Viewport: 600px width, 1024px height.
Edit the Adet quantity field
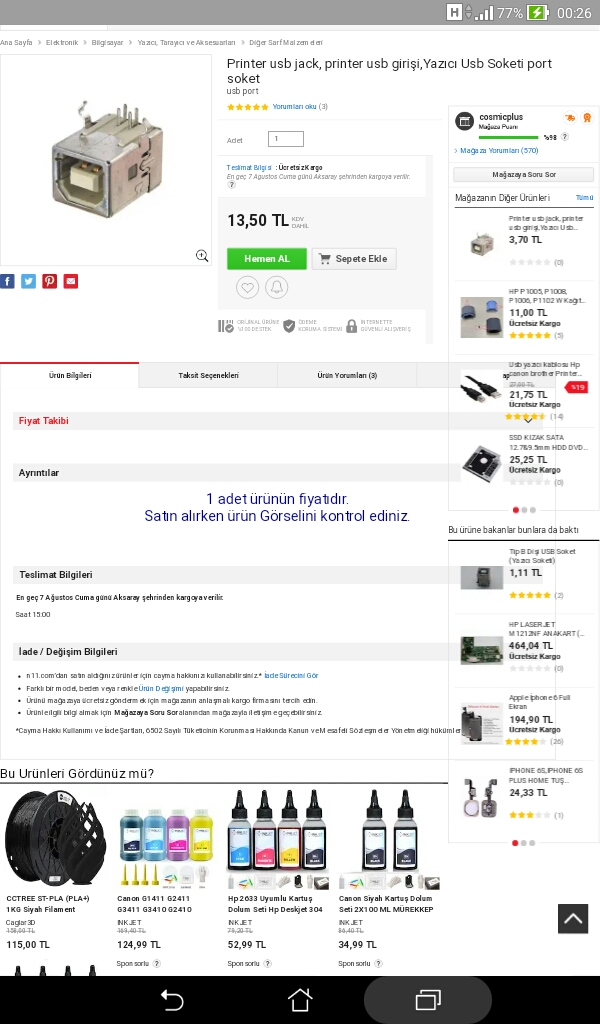pos(286,138)
